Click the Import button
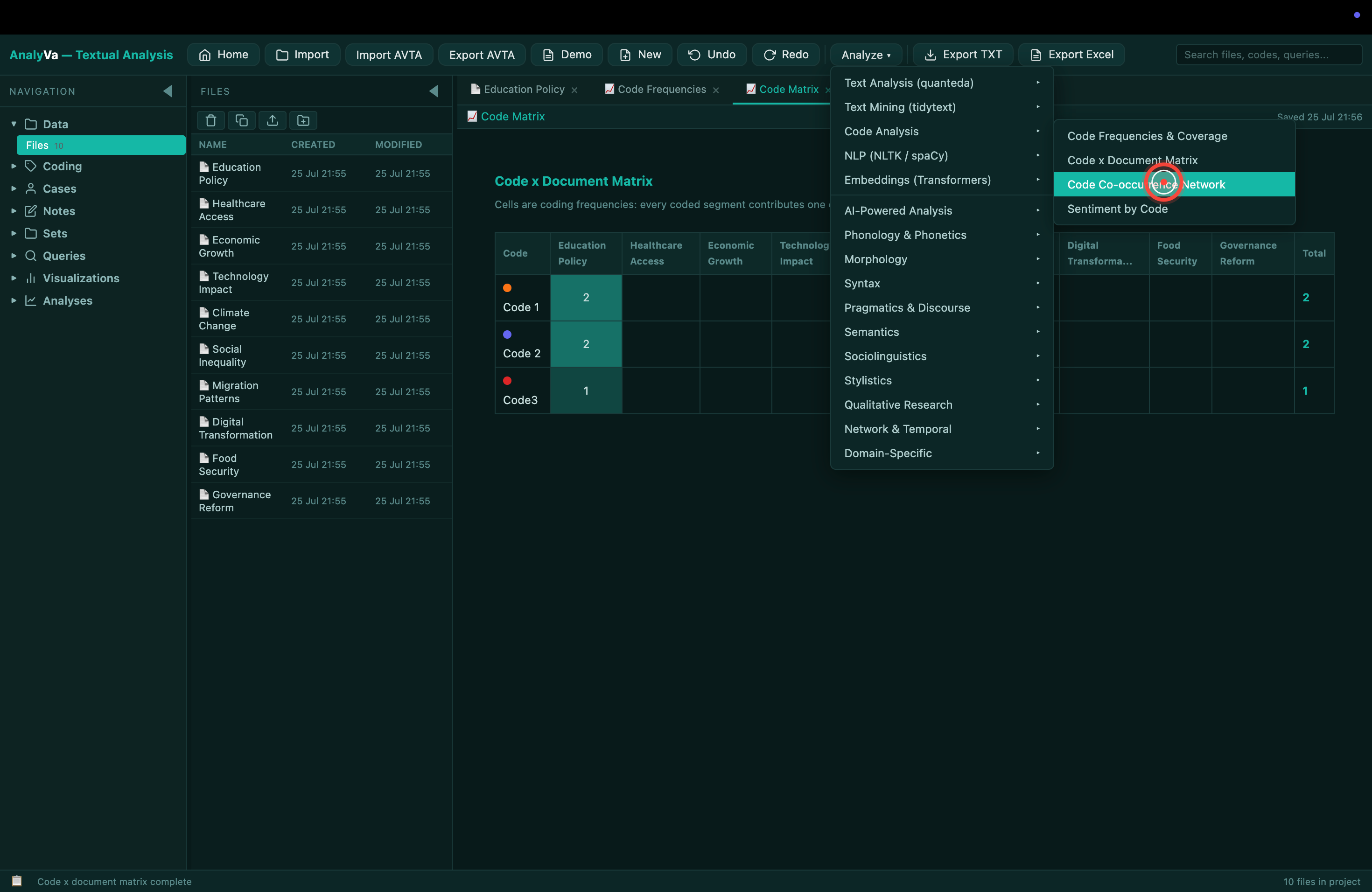1372x892 pixels. (x=303, y=55)
